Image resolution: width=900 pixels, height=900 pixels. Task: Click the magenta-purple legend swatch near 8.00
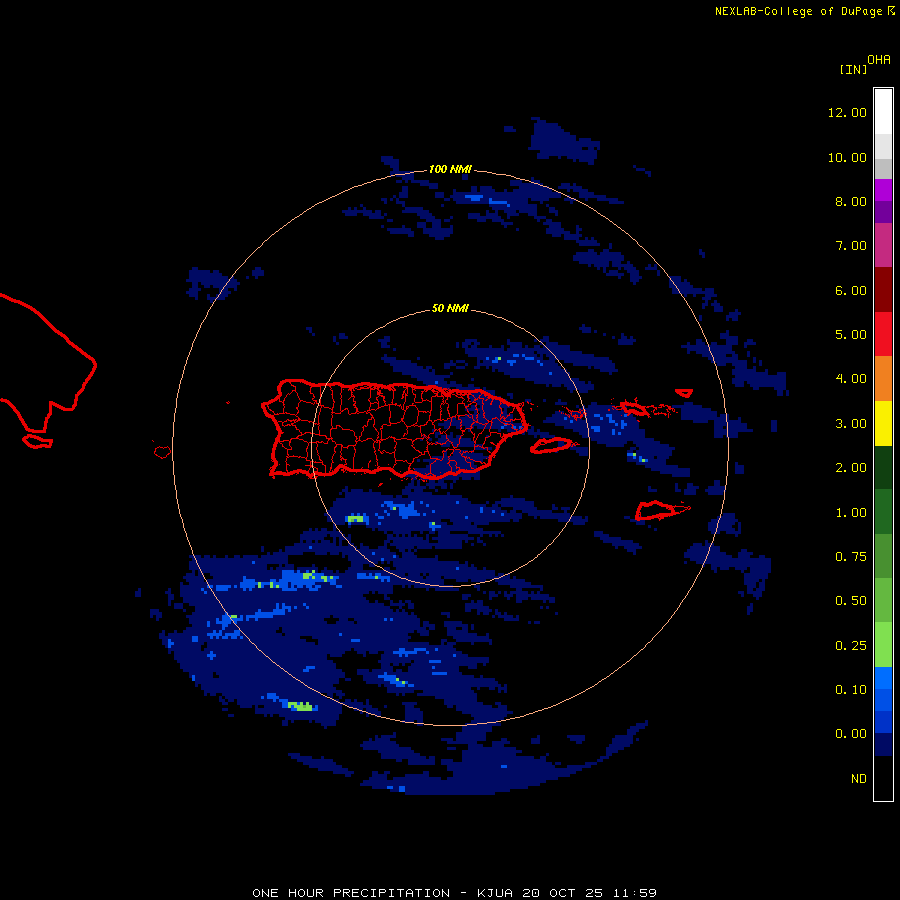tap(883, 190)
